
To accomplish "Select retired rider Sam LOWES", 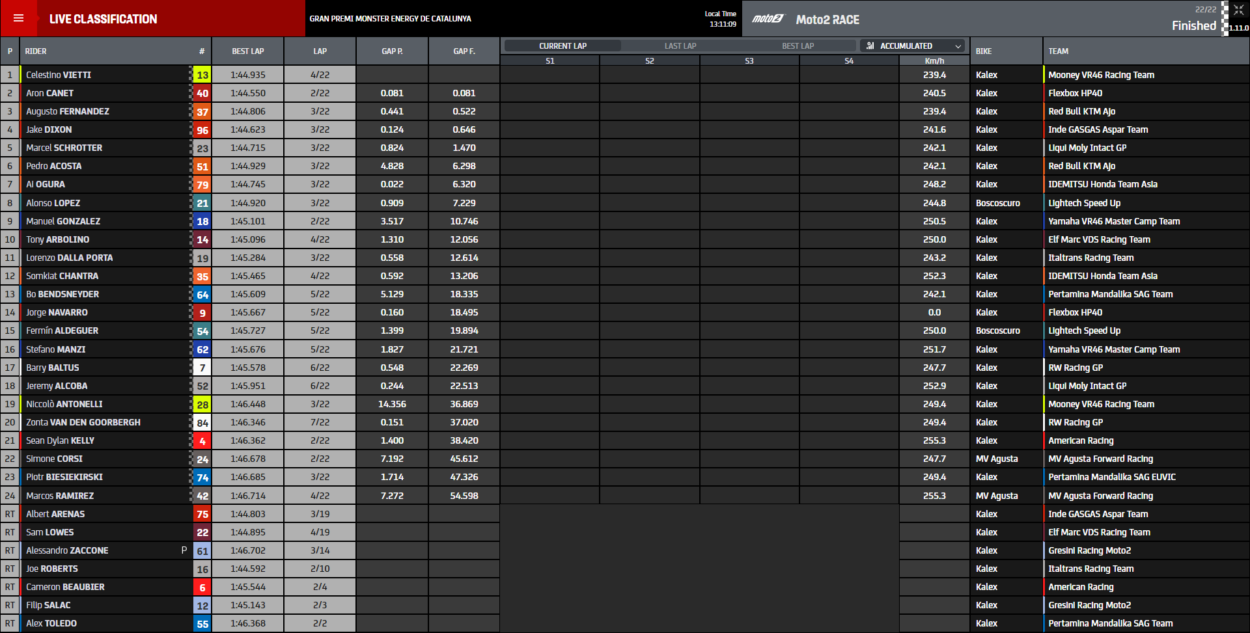I will [x=50, y=532].
